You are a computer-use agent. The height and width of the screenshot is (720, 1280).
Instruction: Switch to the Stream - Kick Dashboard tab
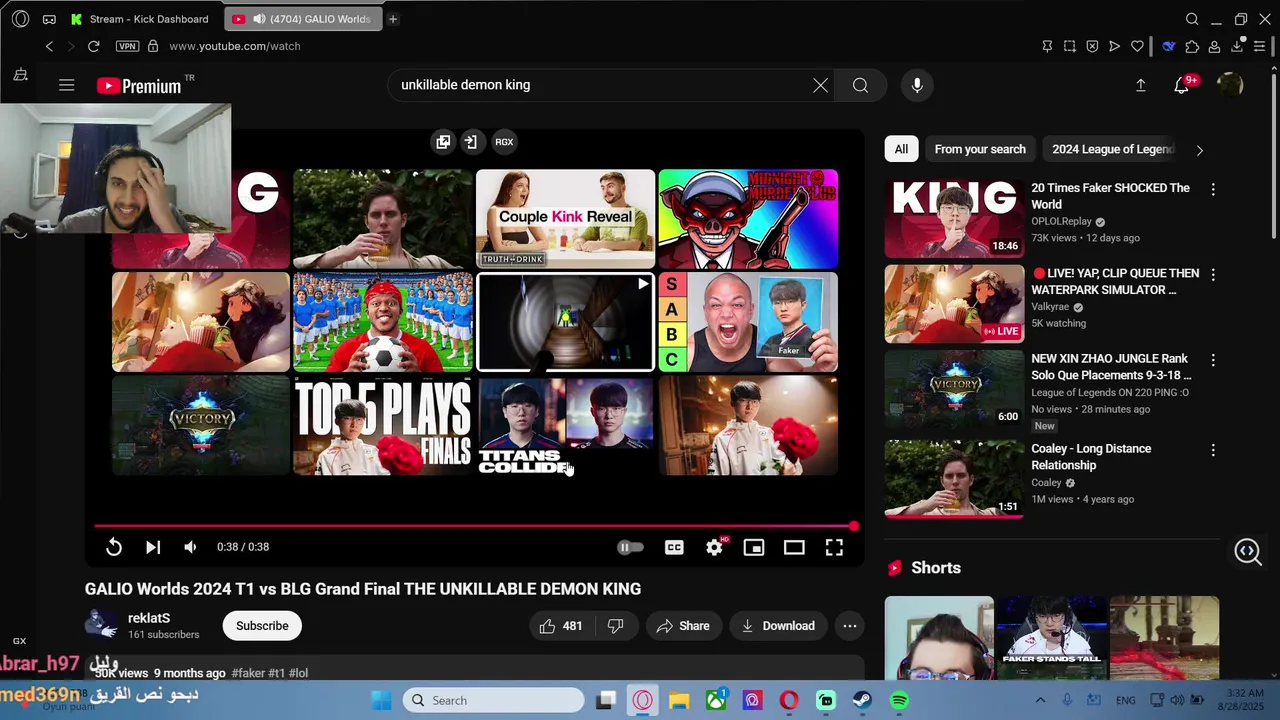(141, 19)
